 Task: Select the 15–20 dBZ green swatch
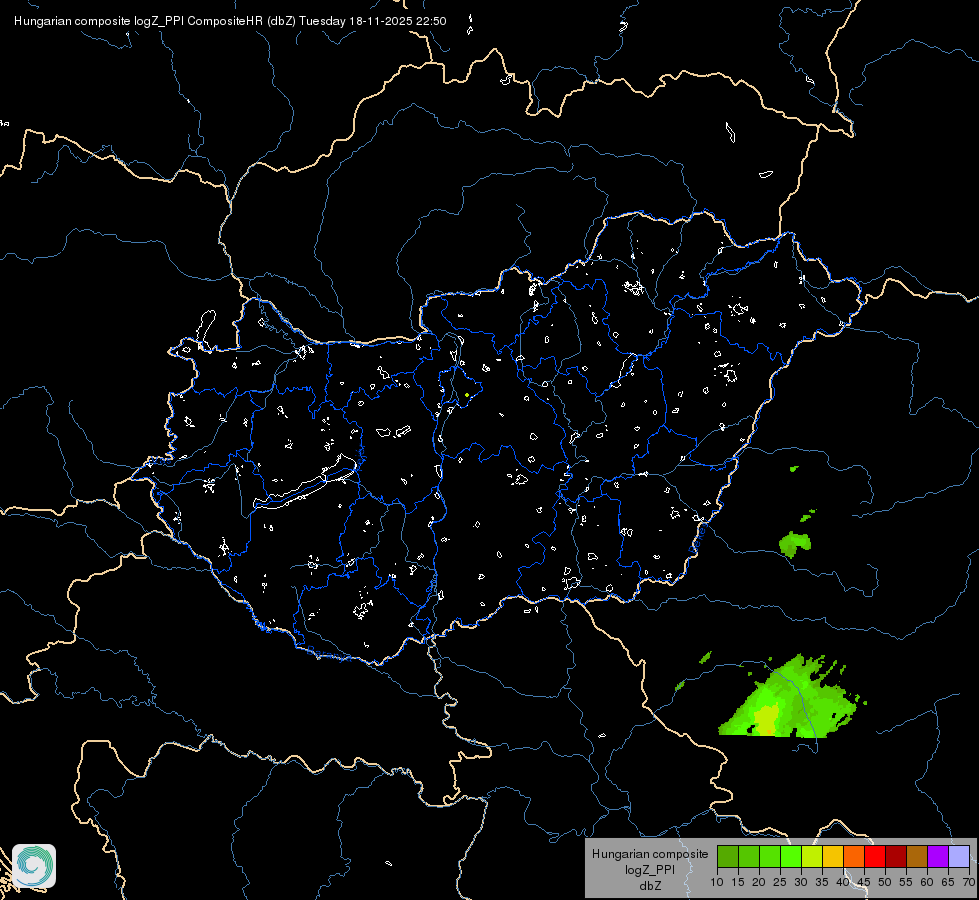[749, 856]
